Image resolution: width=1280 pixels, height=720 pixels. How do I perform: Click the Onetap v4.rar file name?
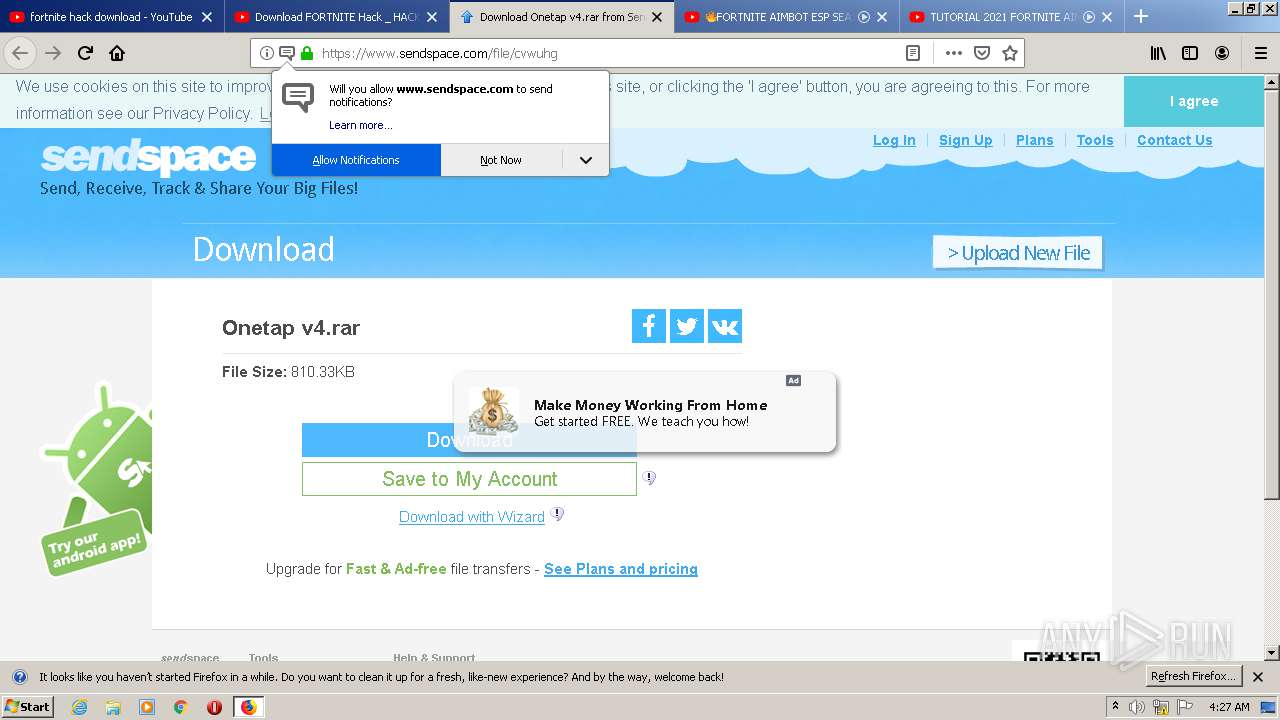click(x=291, y=327)
